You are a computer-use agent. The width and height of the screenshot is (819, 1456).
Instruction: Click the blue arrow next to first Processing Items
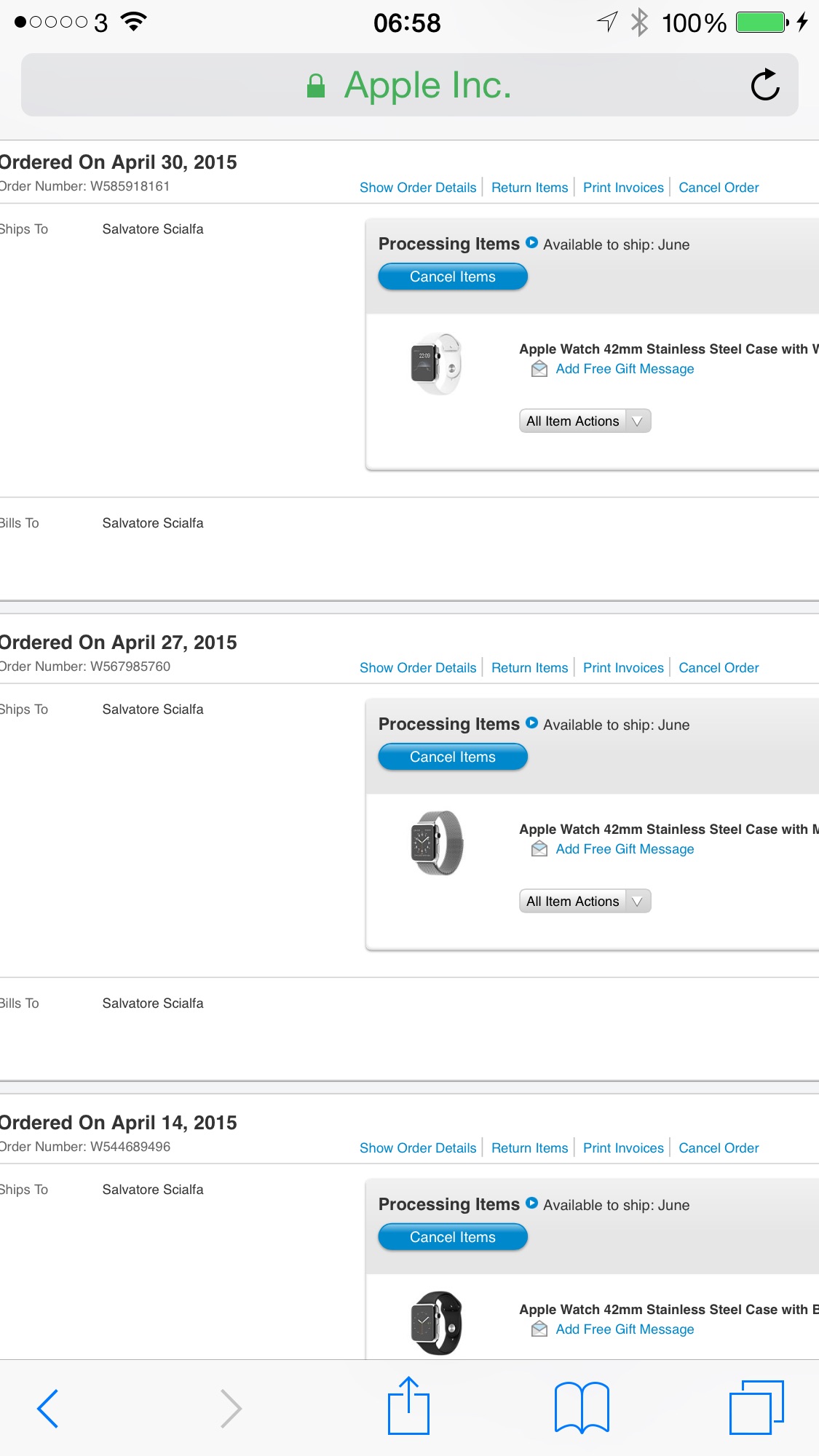point(532,243)
